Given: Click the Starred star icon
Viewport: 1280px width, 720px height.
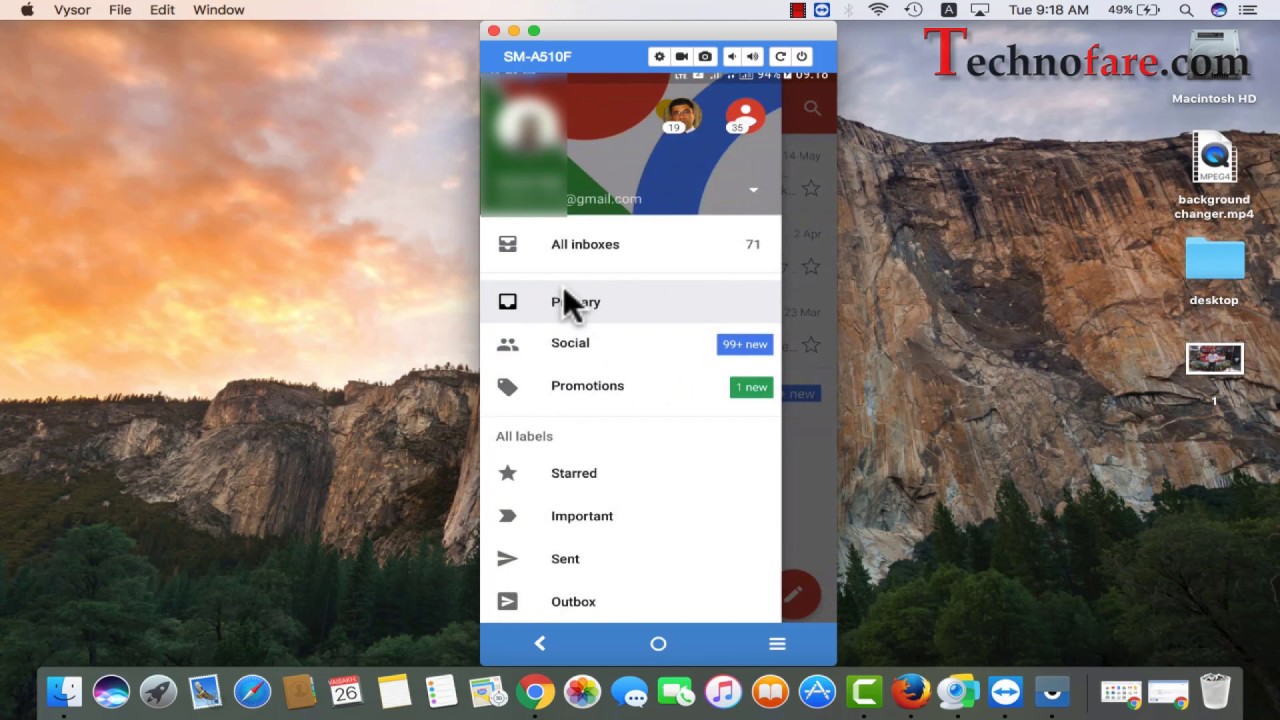Looking at the screenshot, I should 507,473.
